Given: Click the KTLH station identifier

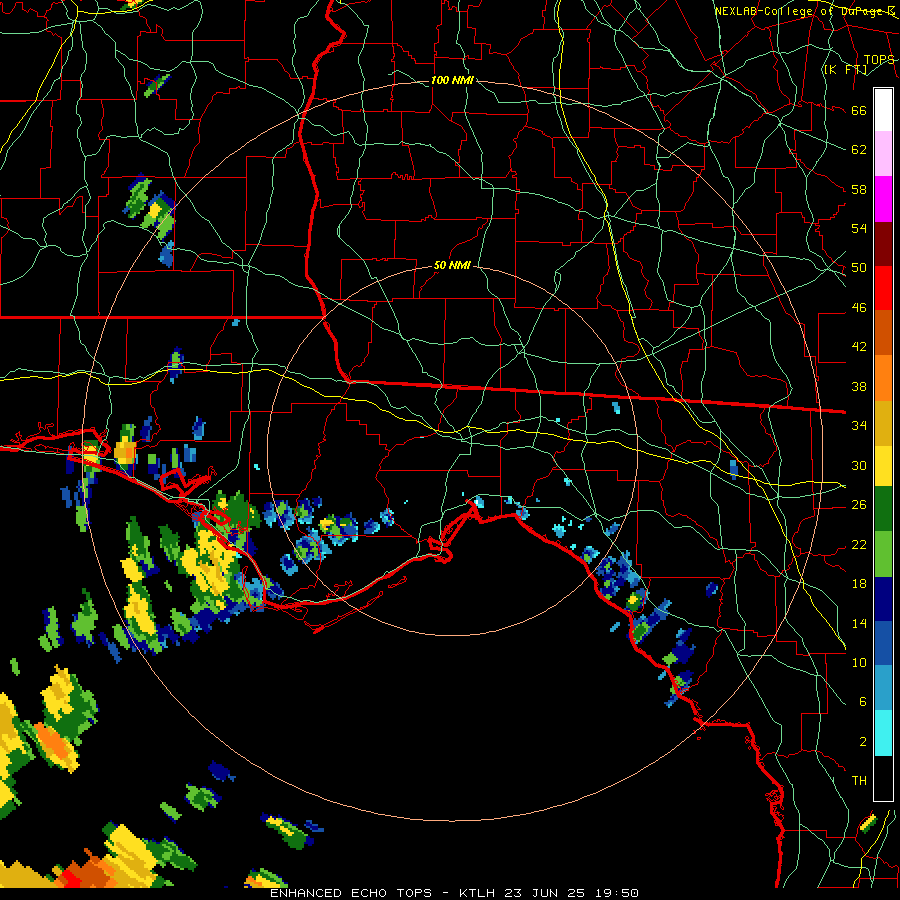Looking at the screenshot, I should click(x=478, y=893).
